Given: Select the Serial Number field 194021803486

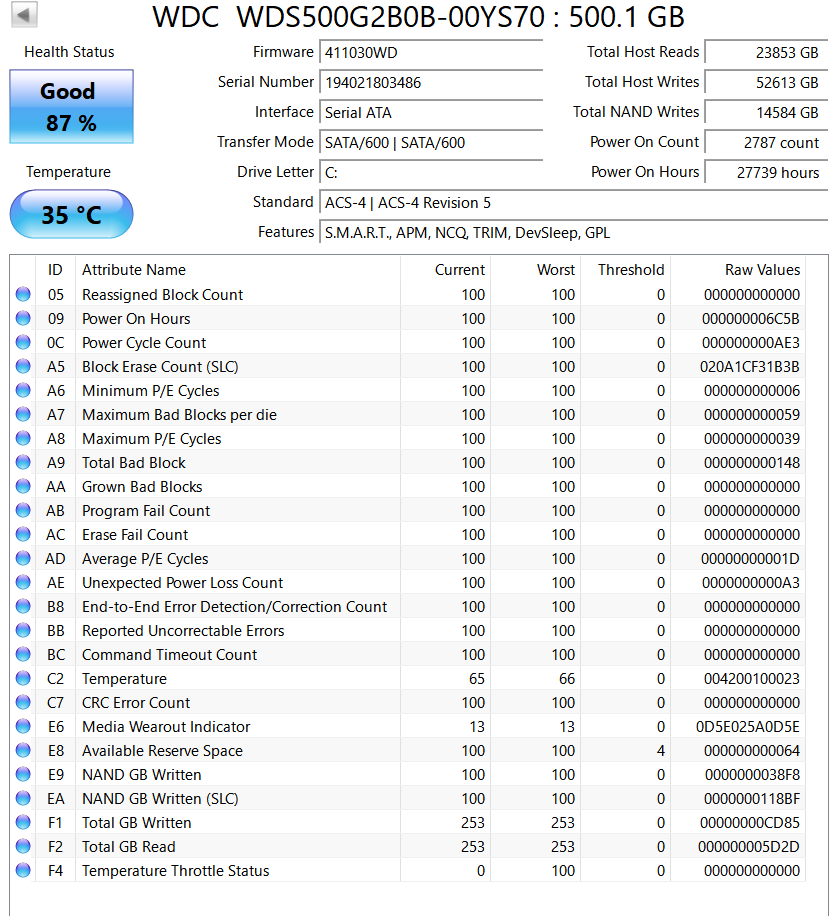Looking at the screenshot, I should tap(431, 82).
